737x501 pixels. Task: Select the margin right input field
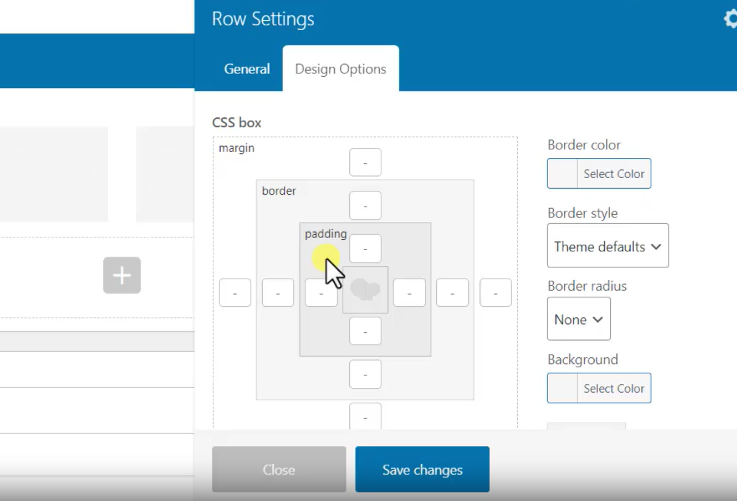pos(495,293)
